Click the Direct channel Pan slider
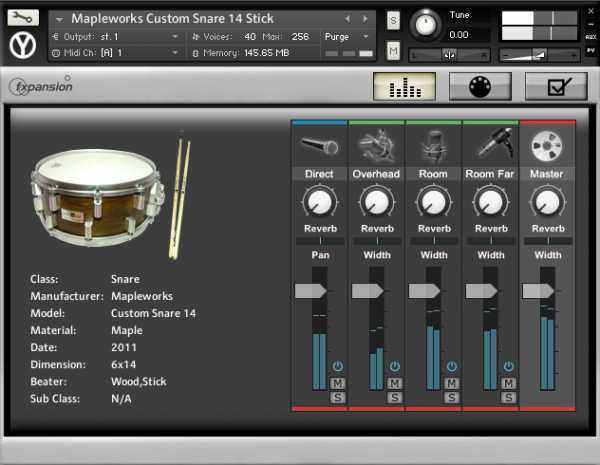This screenshot has height=465, width=600. [x=320, y=241]
